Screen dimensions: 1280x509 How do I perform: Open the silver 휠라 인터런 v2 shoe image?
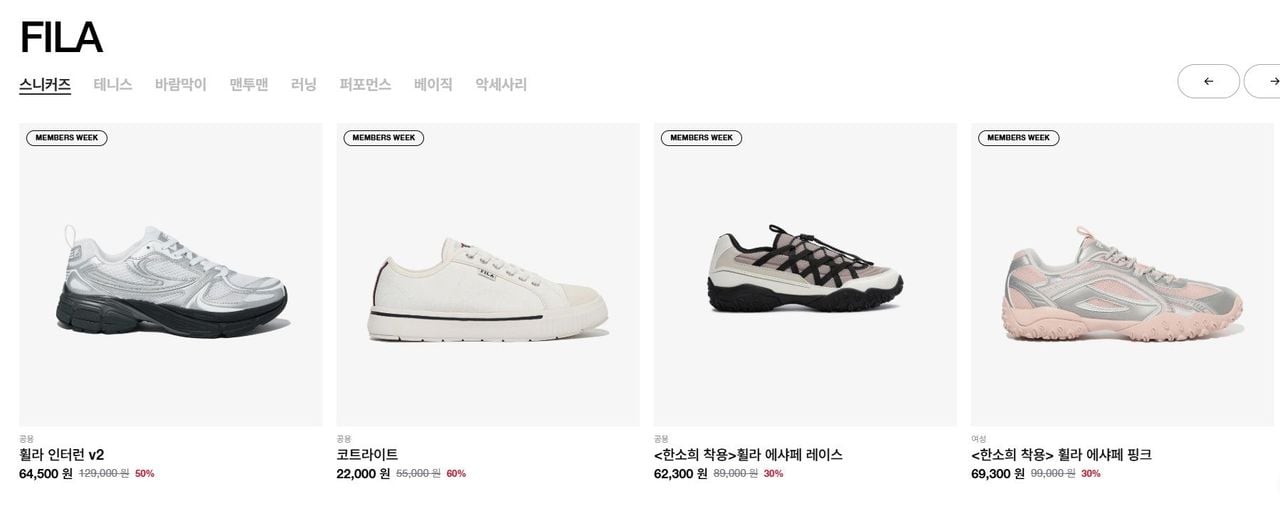point(171,275)
